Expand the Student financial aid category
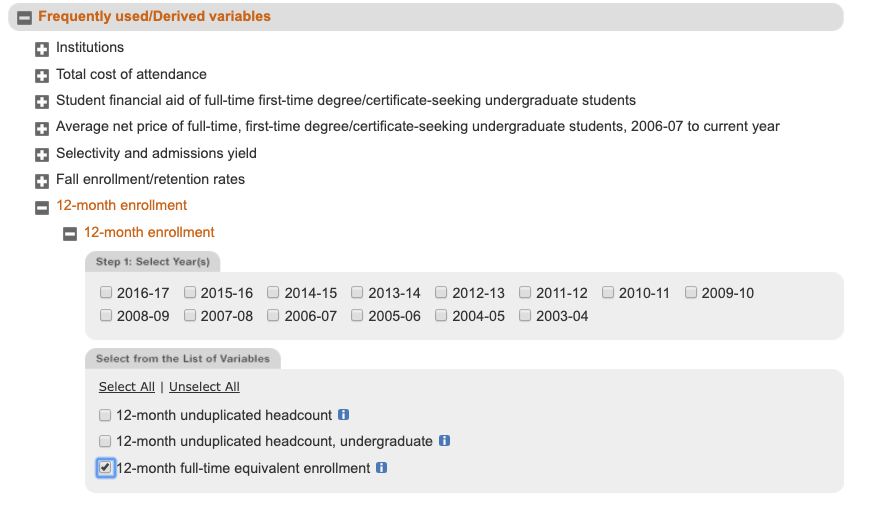Viewport: 871px width, 507px height. [x=42, y=102]
